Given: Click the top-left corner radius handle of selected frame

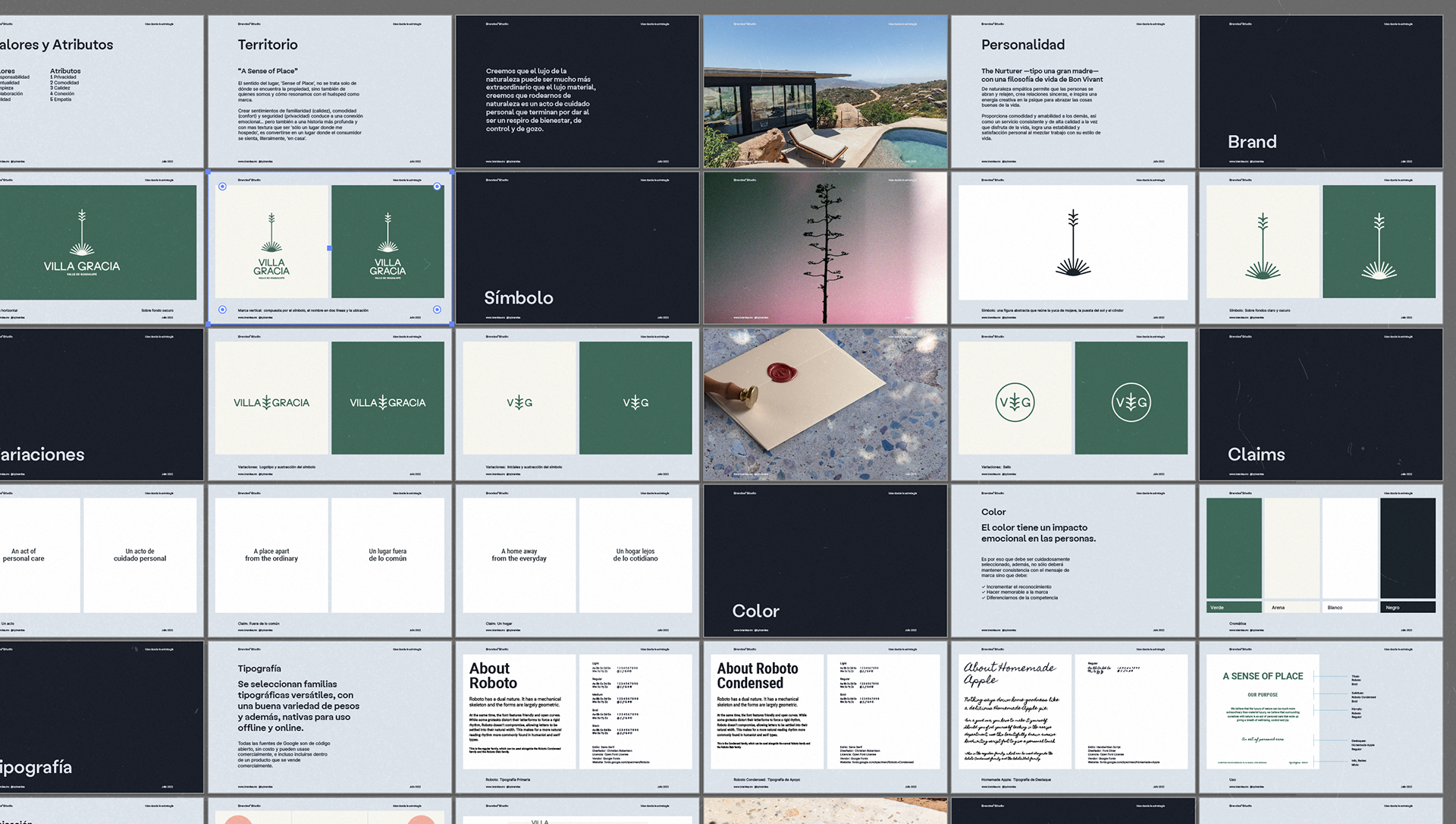Looking at the screenshot, I should point(222,187).
